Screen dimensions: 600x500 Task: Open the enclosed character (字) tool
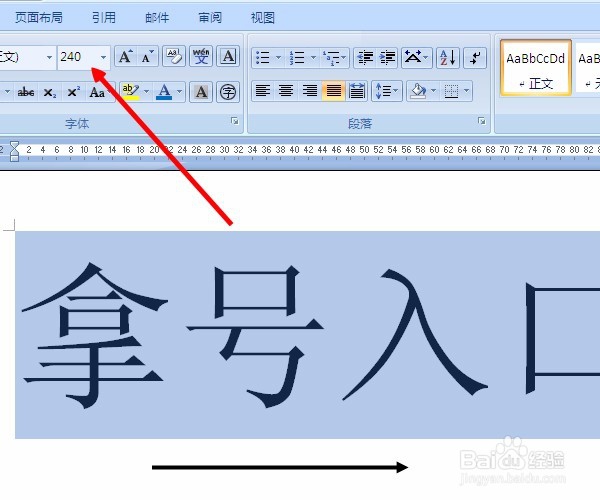coord(228,92)
